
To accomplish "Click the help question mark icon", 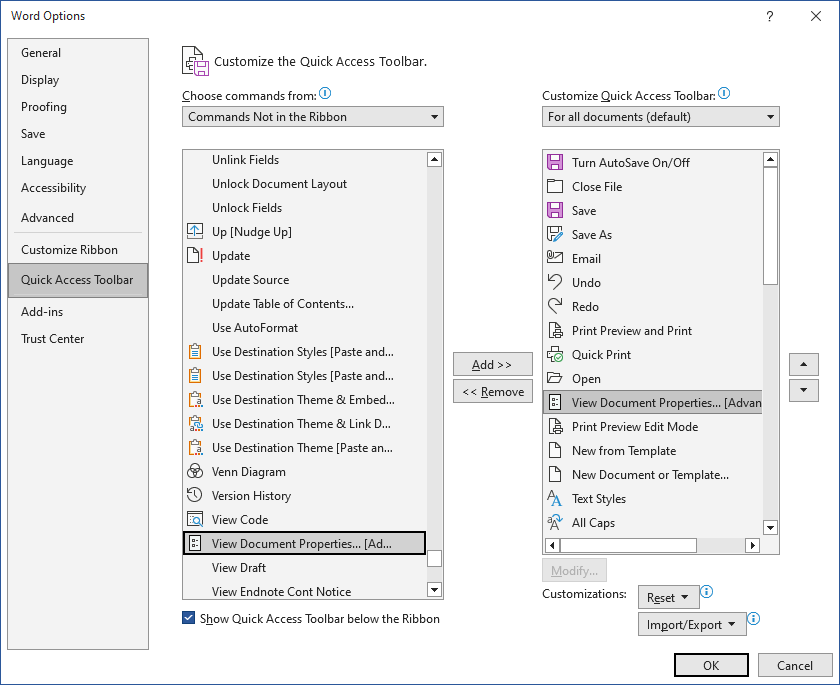I will point(770,16).
